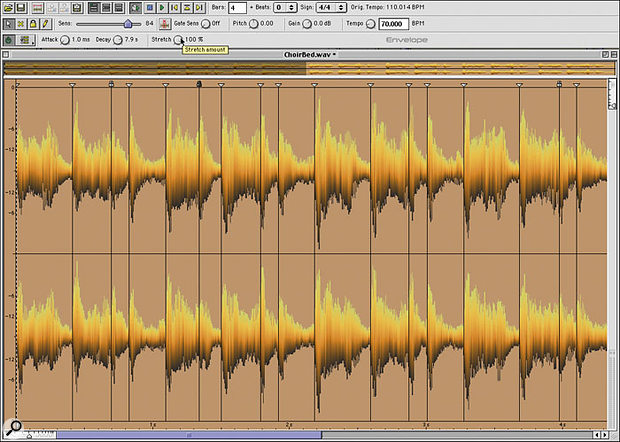
Task: Click the Envelope section label
Action: (x=406, y=40)
